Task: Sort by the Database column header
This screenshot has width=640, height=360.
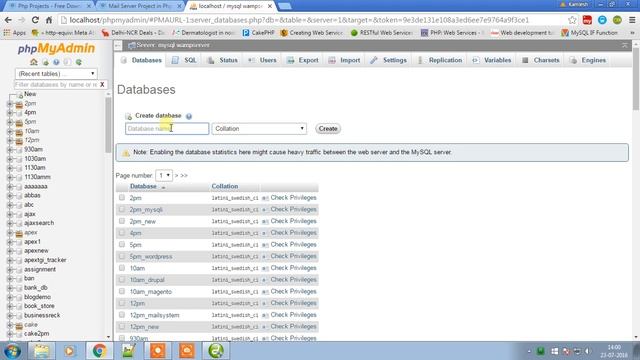Action: (x=143, y=187)
